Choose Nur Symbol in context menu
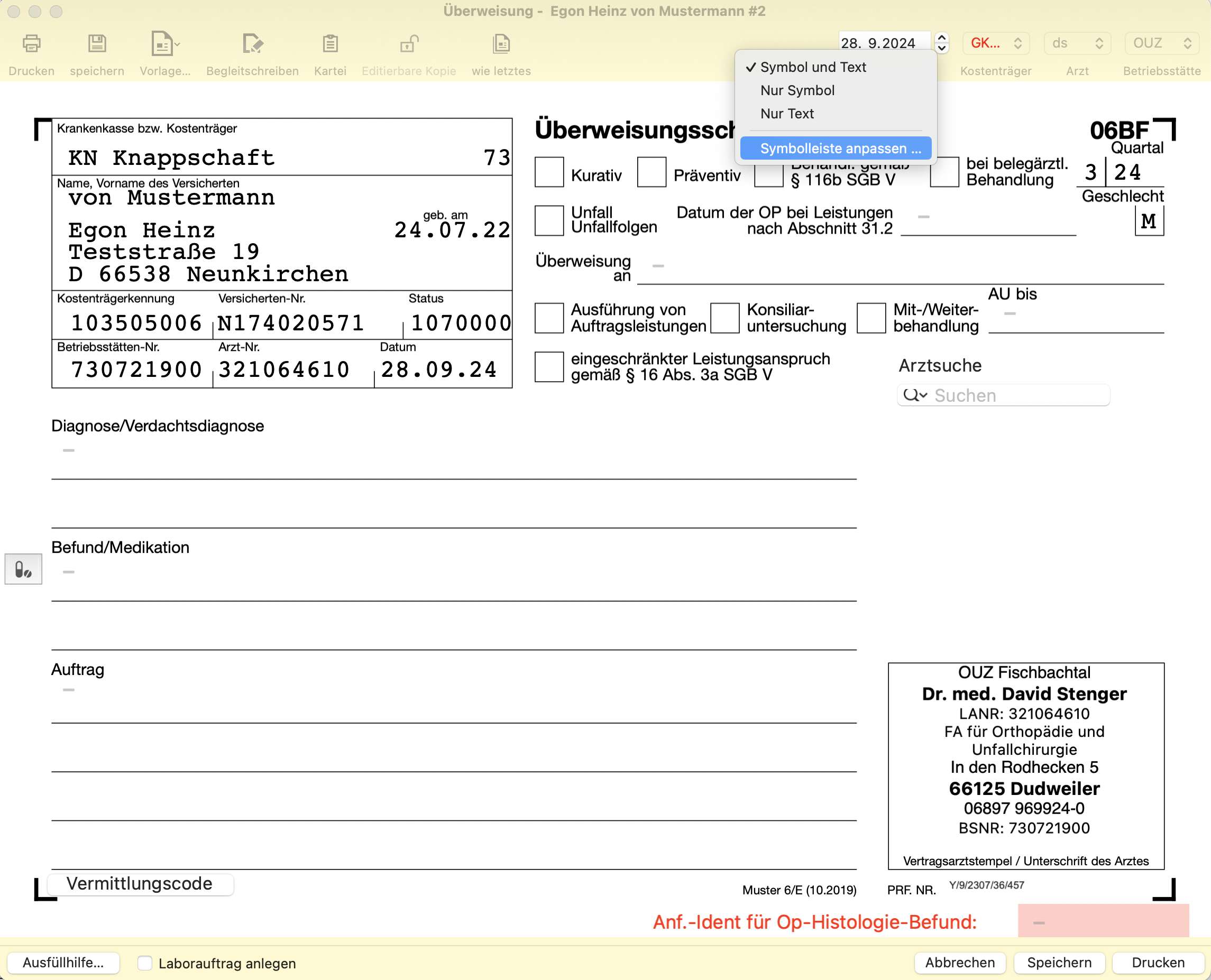The width and height of the screenshot is (1211, 980). (x=836, y=90)
